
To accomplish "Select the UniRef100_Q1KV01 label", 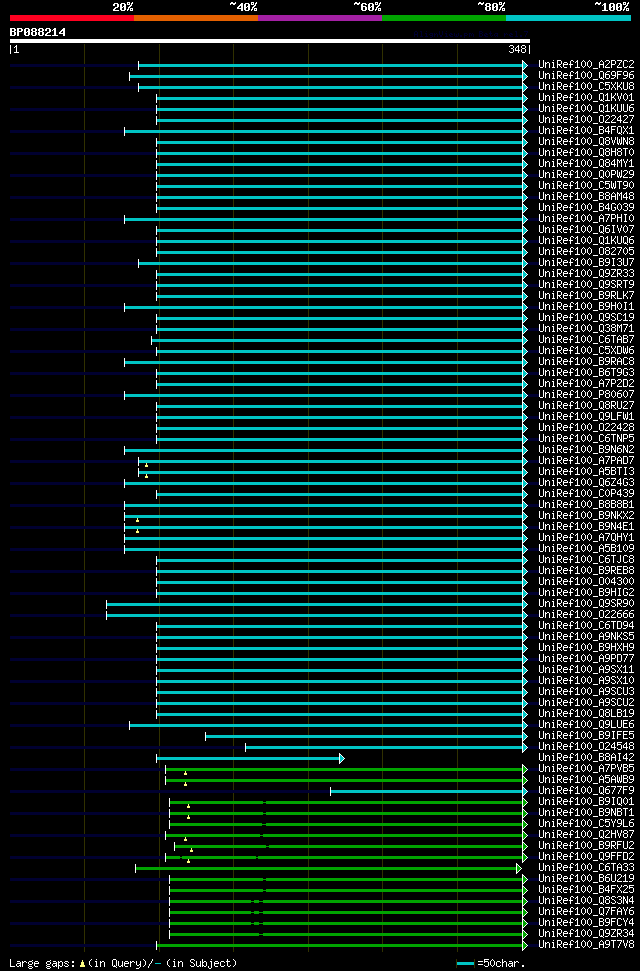I will (586, 98).
